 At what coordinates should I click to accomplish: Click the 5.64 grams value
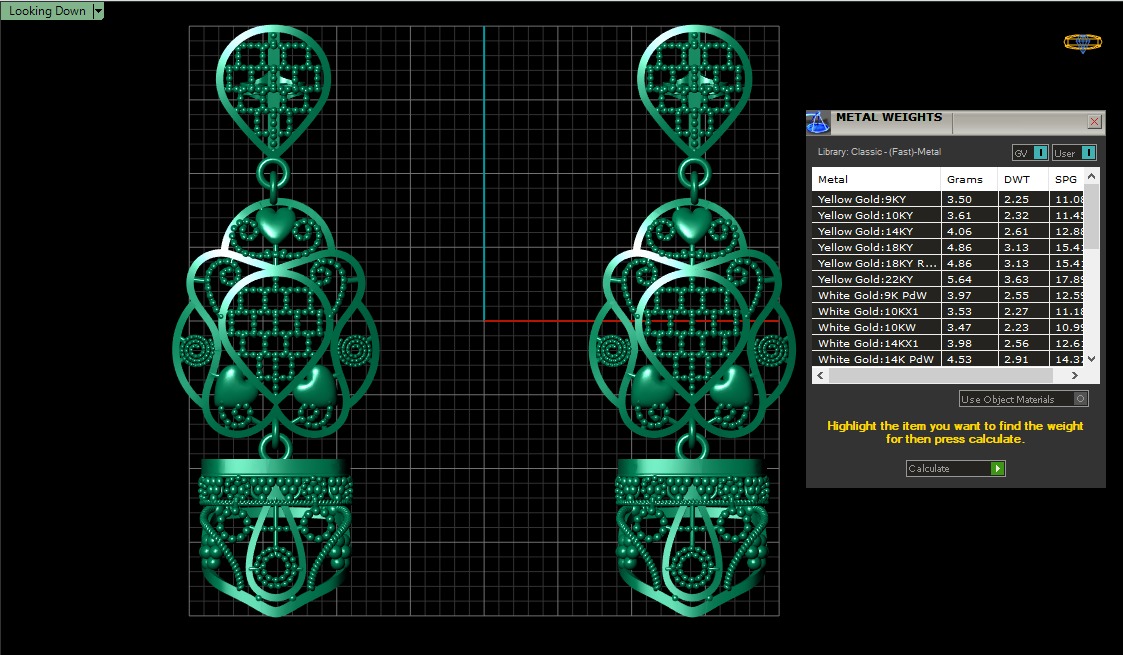coord(959,279)
